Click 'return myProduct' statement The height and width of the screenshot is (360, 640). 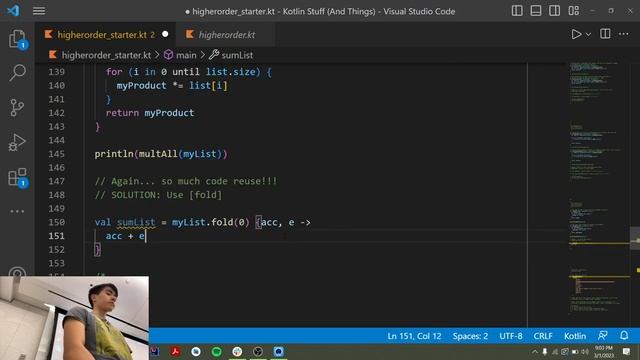150,113
